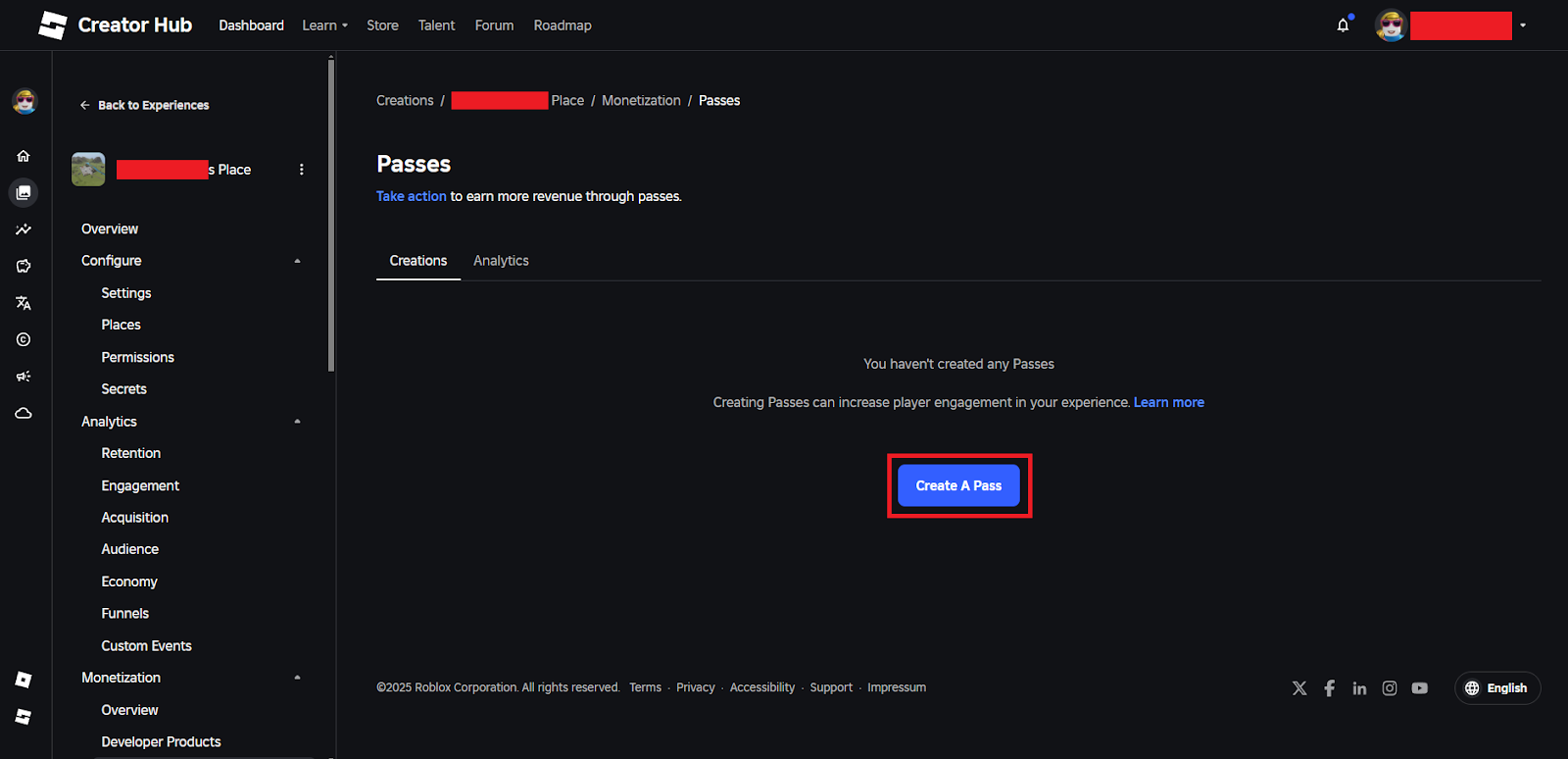
Task: Open Settings in sidebar
Action: tap(126, 293)
